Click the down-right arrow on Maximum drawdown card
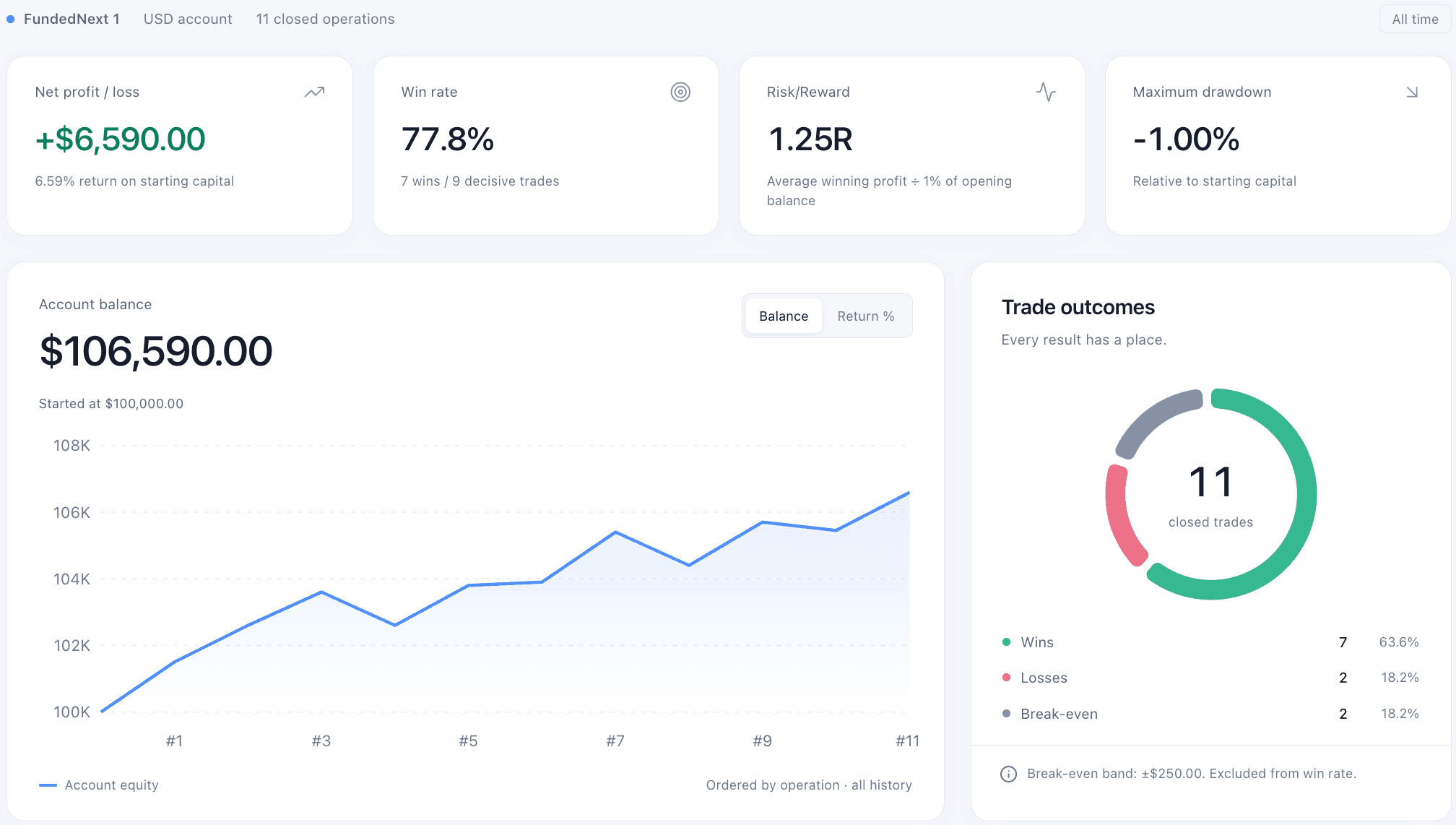 coord(1412,92)
